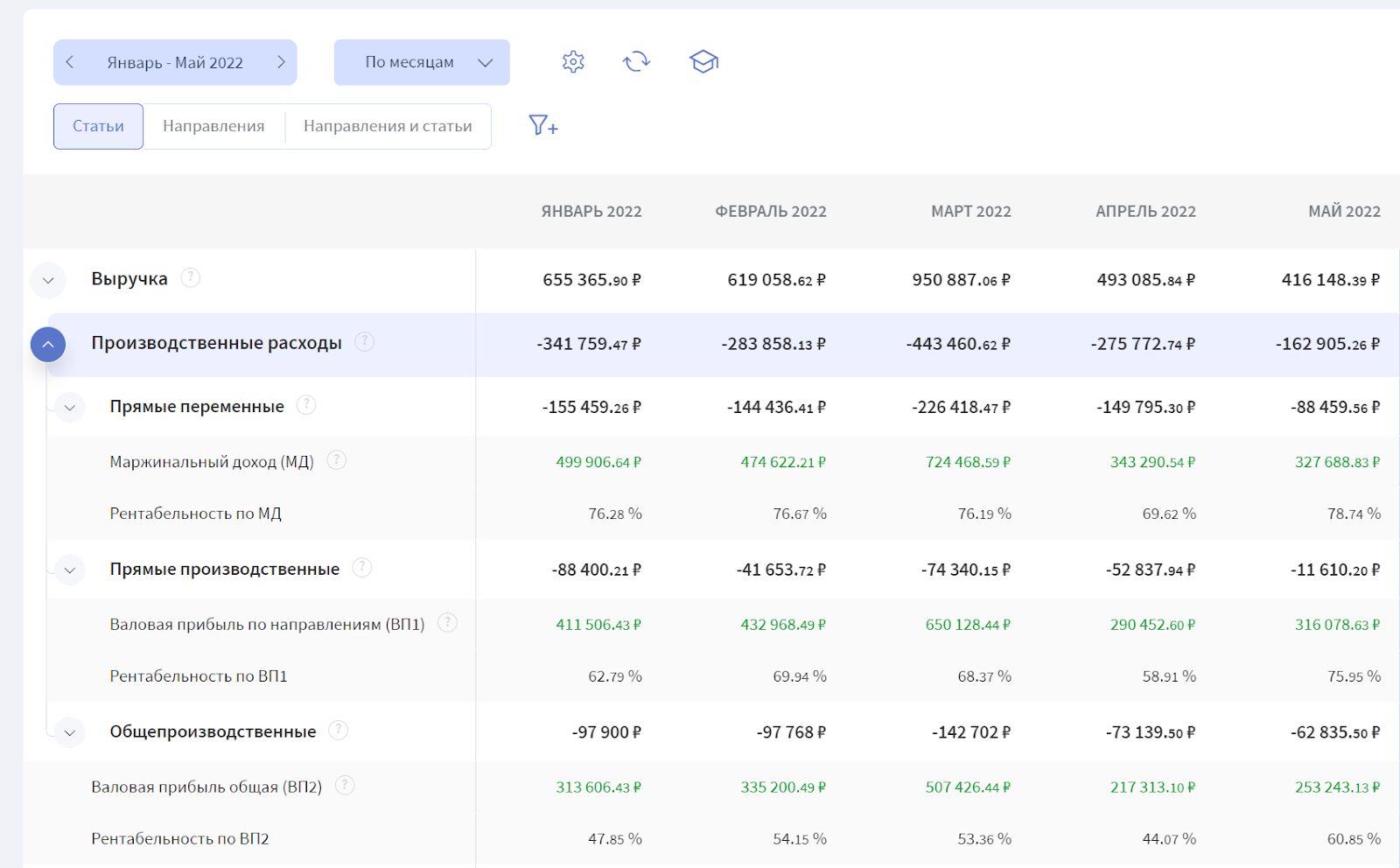Viewport: 1400px width, 868px height.
Task: Expand the Прямые переменные row
Action: pos(70,408)
